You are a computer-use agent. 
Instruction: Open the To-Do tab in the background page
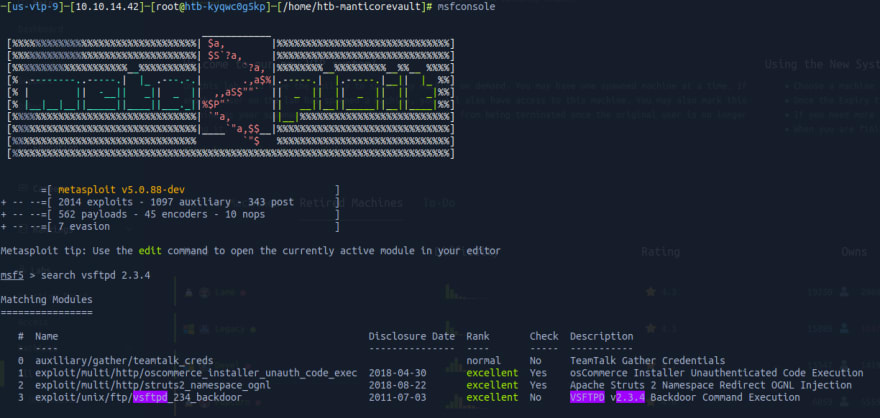(439, 203)
